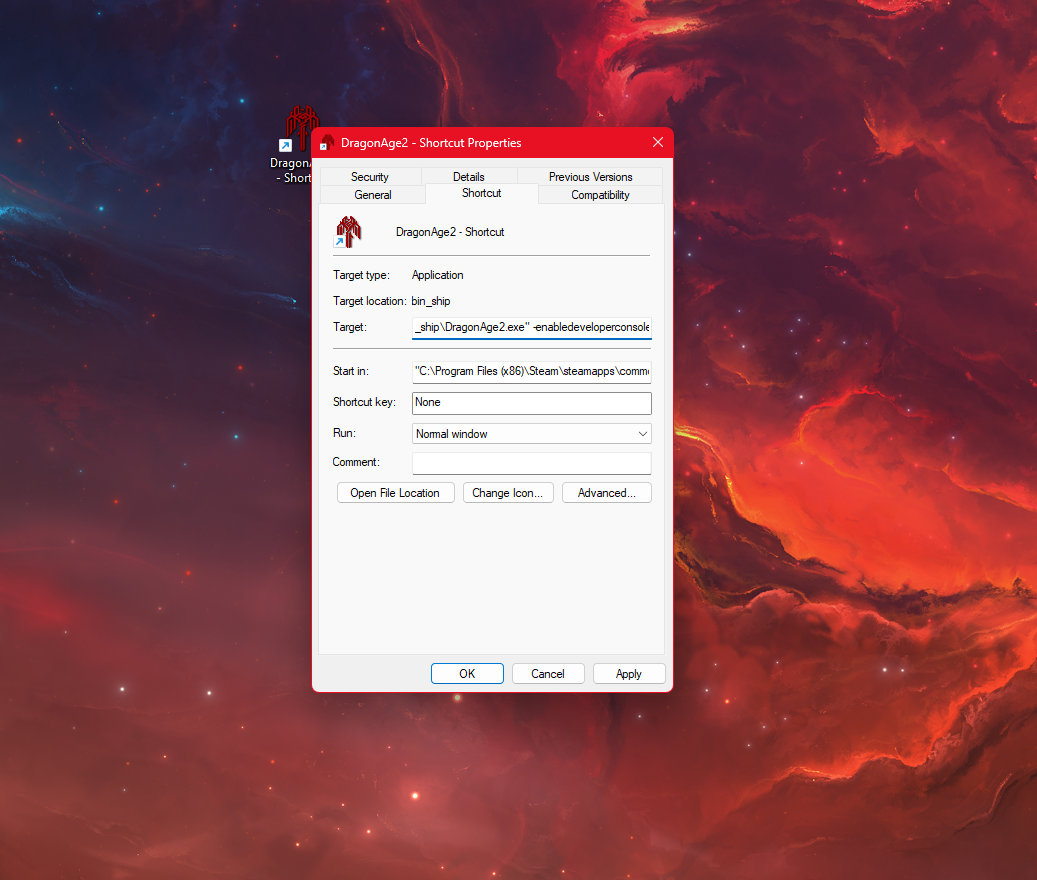Click the 'Application' target type value
The width and height of the screenshot is (1037, 880).
[x=437, y=275]
